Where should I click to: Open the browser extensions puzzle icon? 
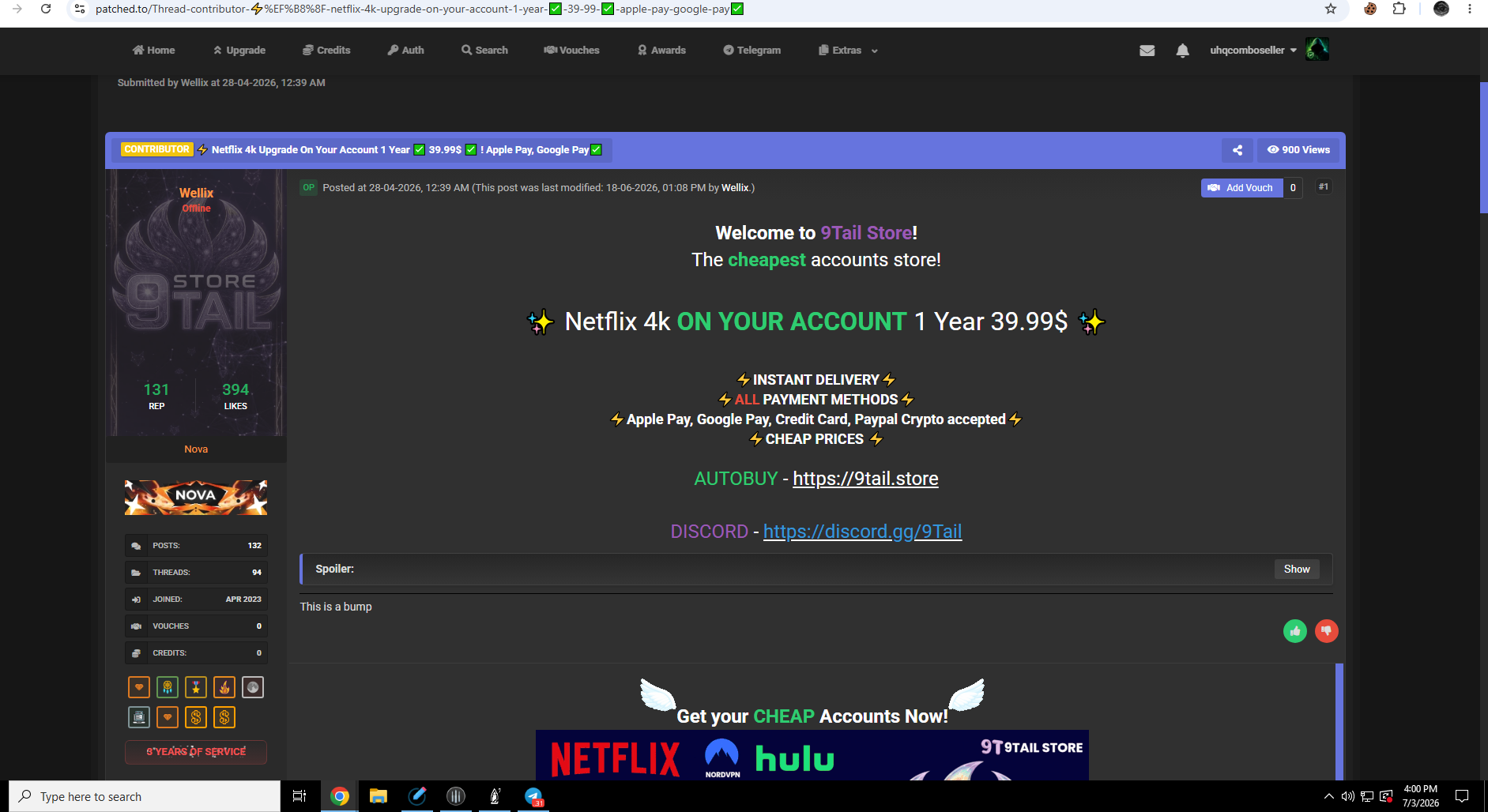1399,9
